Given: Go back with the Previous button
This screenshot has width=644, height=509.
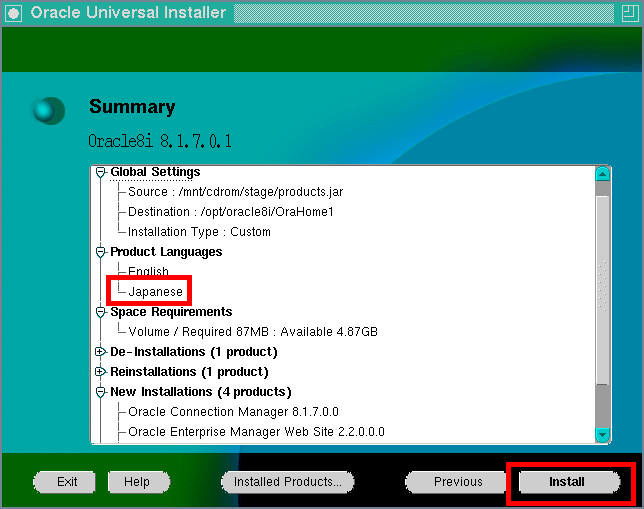Looking at the screenshot, I should 458,481.
